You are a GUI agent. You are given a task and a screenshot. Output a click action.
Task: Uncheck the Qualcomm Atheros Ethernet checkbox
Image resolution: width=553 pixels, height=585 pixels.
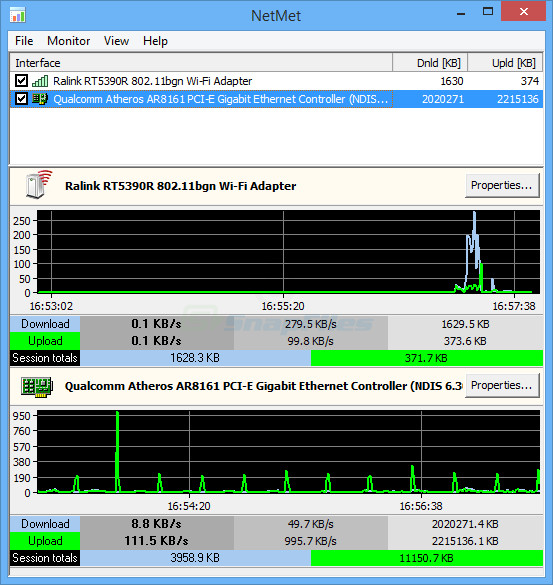(22, 99)
